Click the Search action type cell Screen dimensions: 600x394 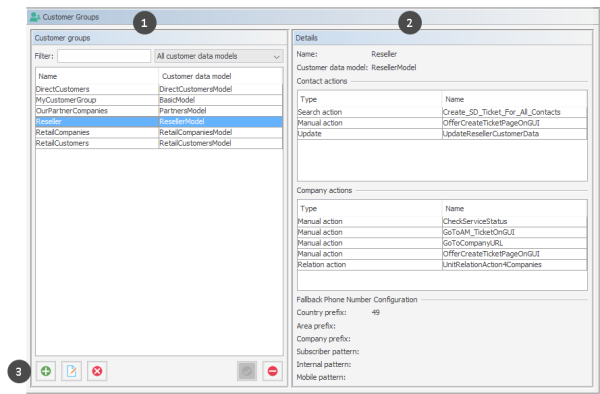(x=370, y=112)
